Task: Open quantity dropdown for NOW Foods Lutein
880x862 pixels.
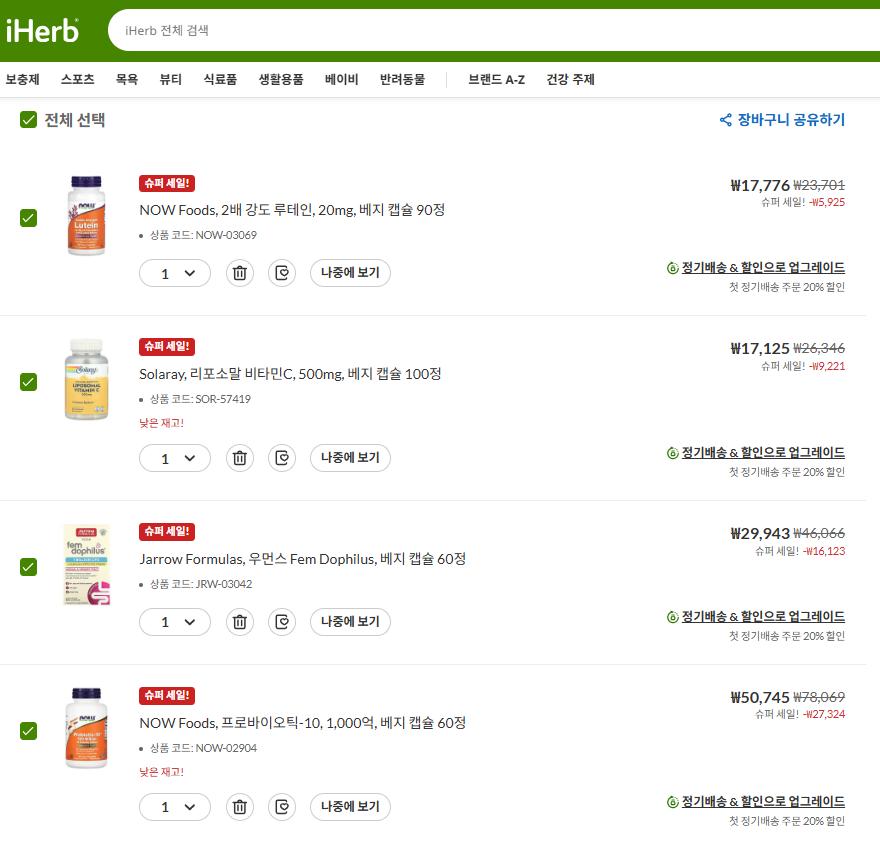Action: click(175, 273)
